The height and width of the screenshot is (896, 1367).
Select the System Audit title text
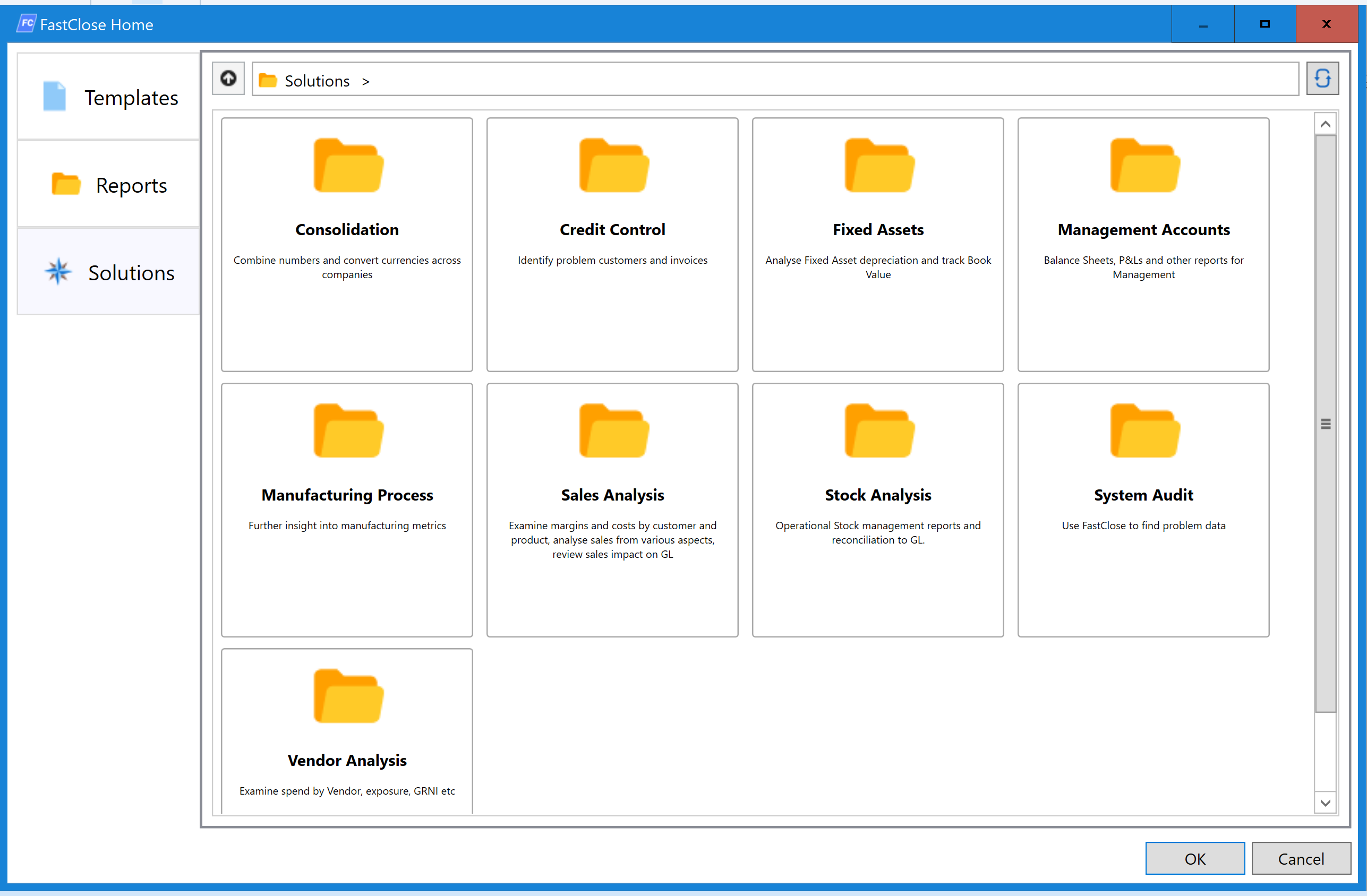1143,495
